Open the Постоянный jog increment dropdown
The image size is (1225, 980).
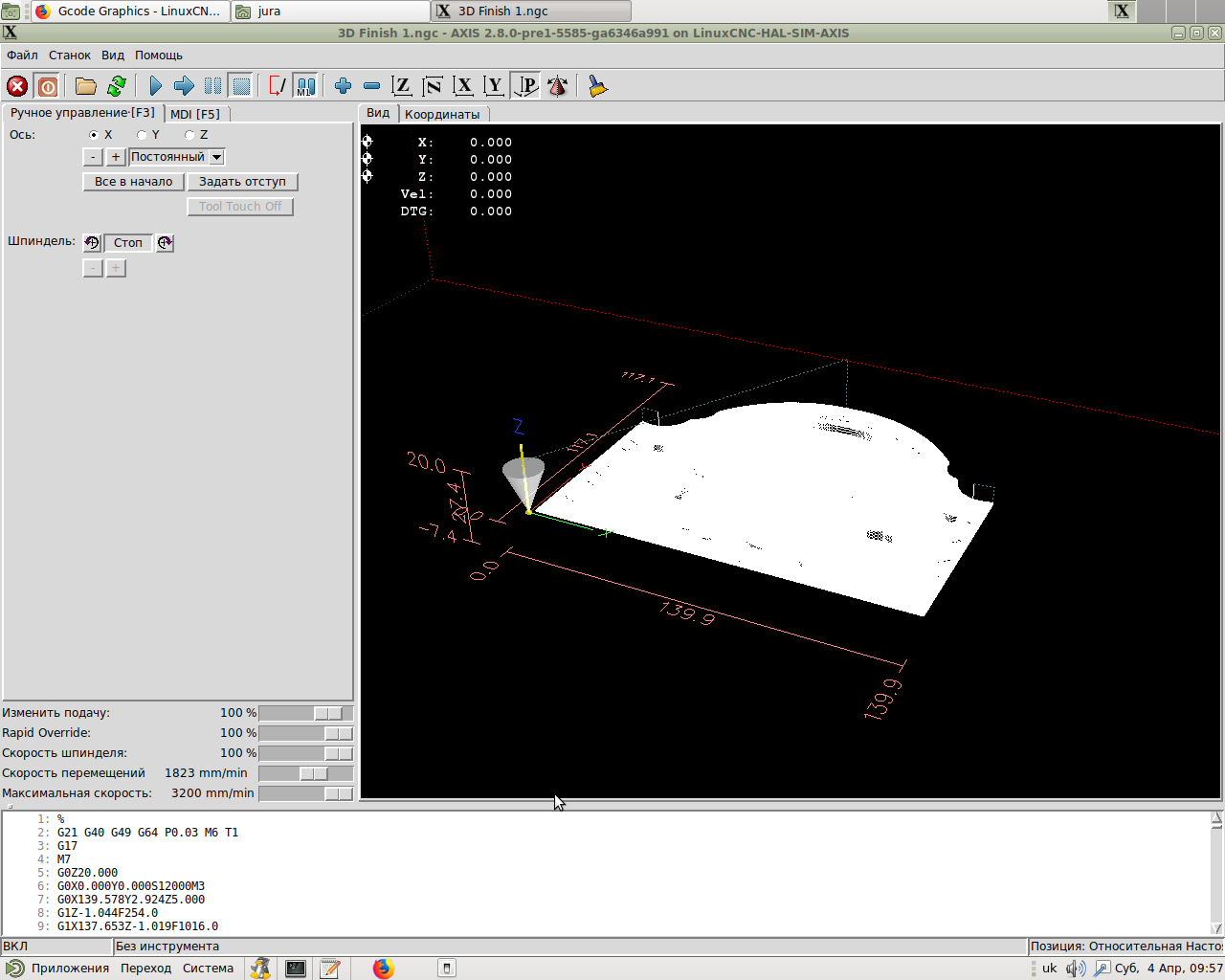pos(177,157)
